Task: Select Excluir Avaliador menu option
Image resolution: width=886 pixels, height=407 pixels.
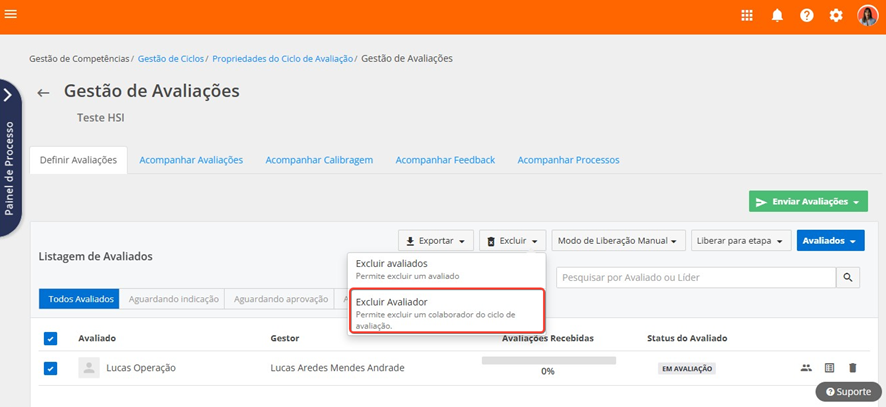Action: [446, 312]
